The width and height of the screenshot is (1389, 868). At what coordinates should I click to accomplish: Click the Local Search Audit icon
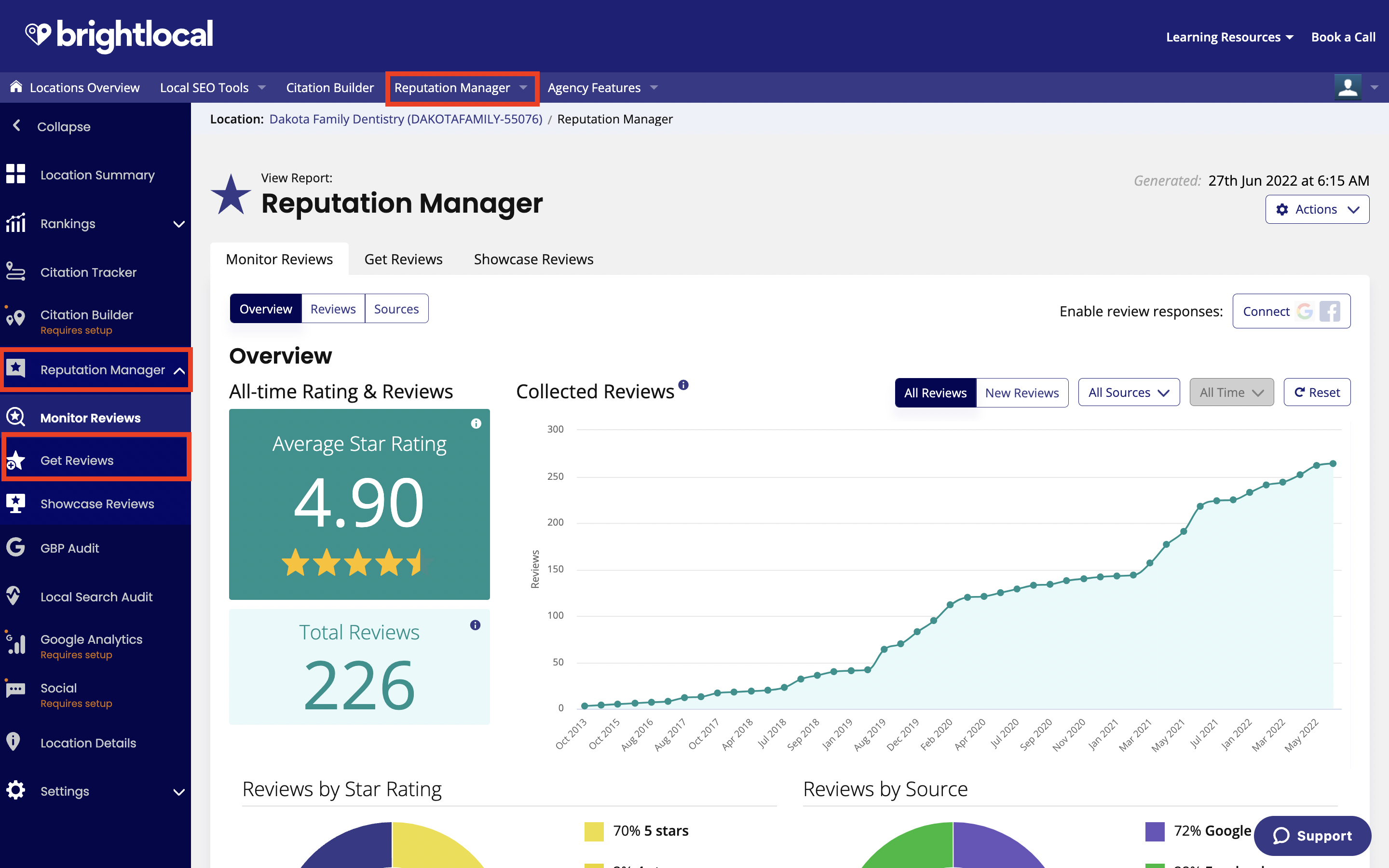pyautogui.click(x=14, y=596)
